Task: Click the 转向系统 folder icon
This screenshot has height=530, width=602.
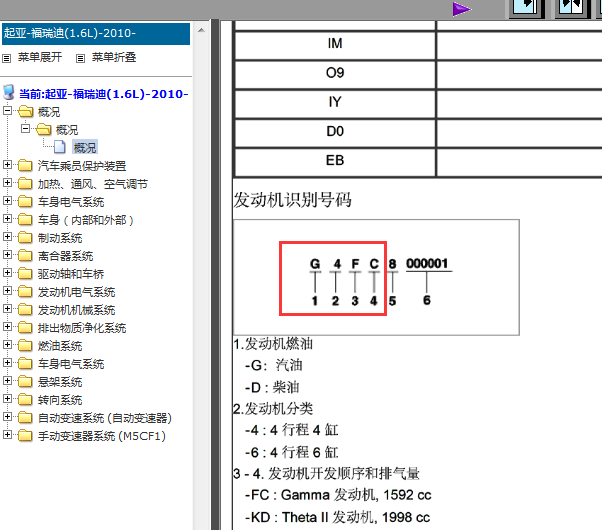Action: (x=25, y=400)
